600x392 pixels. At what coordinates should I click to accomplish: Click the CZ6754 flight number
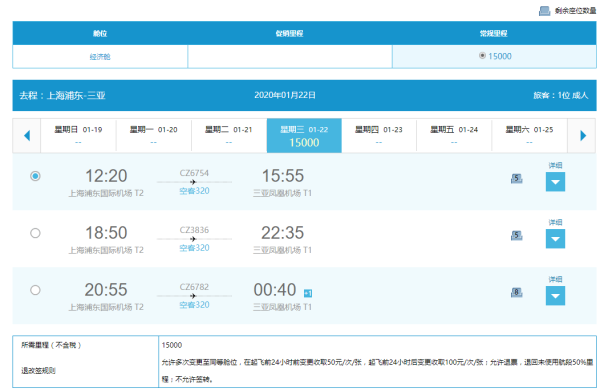point(194,173)
